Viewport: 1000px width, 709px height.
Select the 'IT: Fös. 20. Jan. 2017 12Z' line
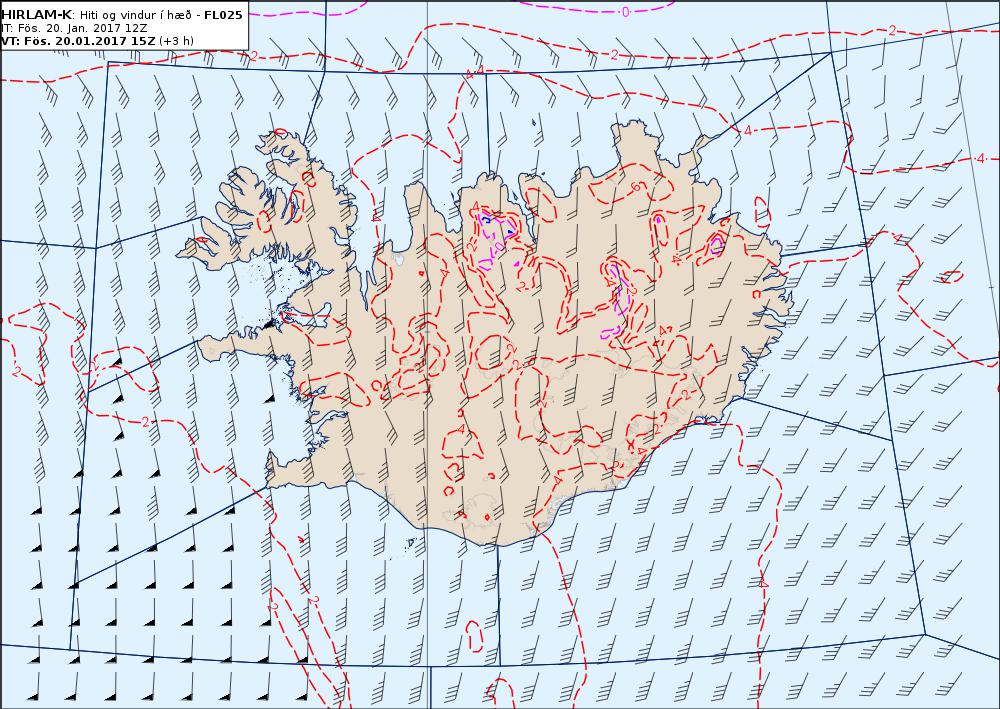(74, 28)
